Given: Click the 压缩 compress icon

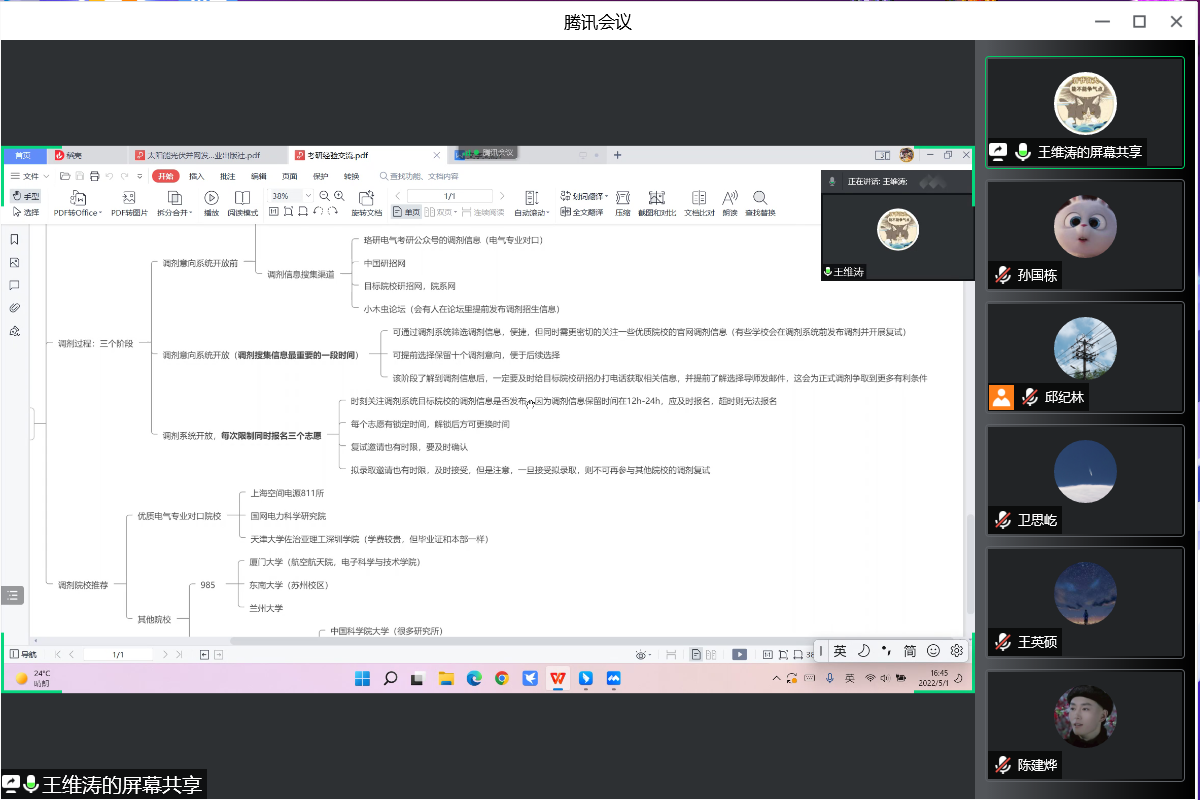Looking at the screenshot, I should (x=622, y=198).
